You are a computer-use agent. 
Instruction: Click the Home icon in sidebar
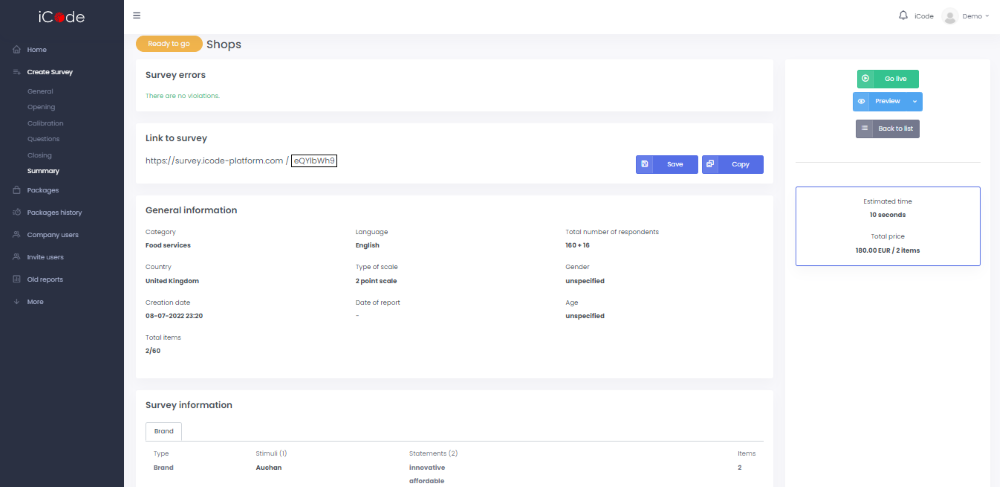pyautogui.click(x=16, y=49)
